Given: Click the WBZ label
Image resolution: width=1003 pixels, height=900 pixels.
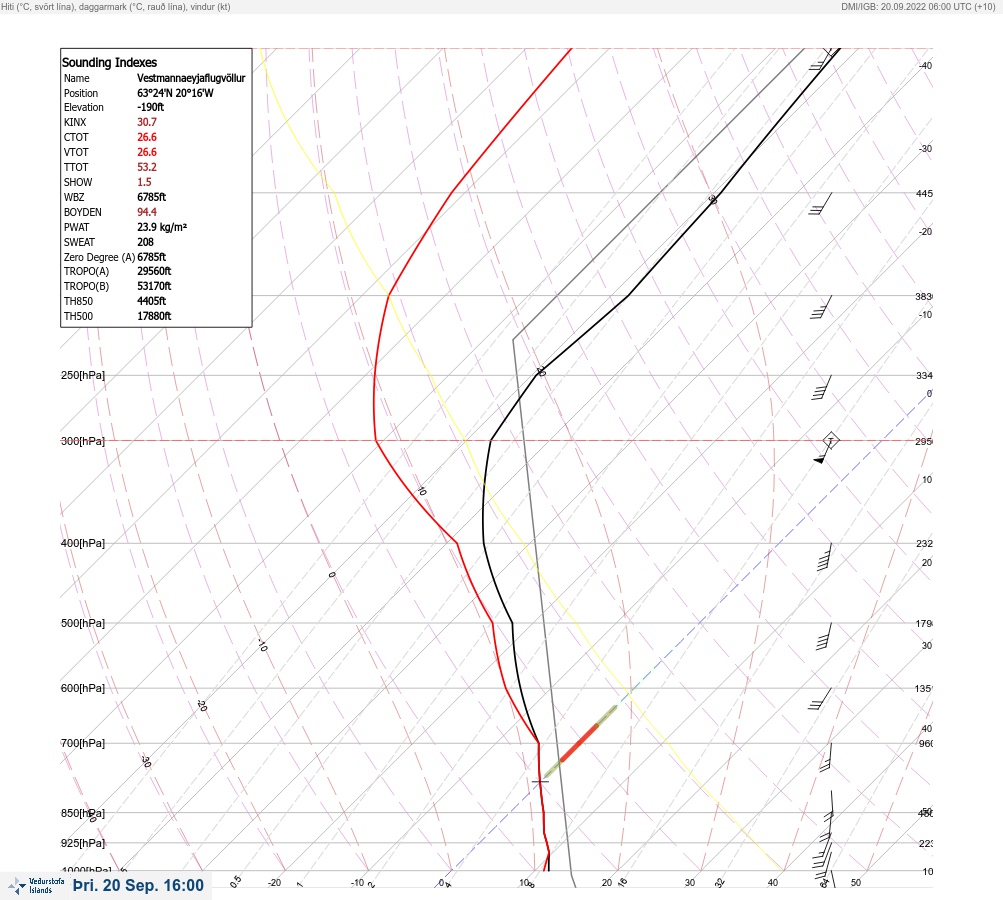Looking at the screenshot, I should click(x=74, y=197).
